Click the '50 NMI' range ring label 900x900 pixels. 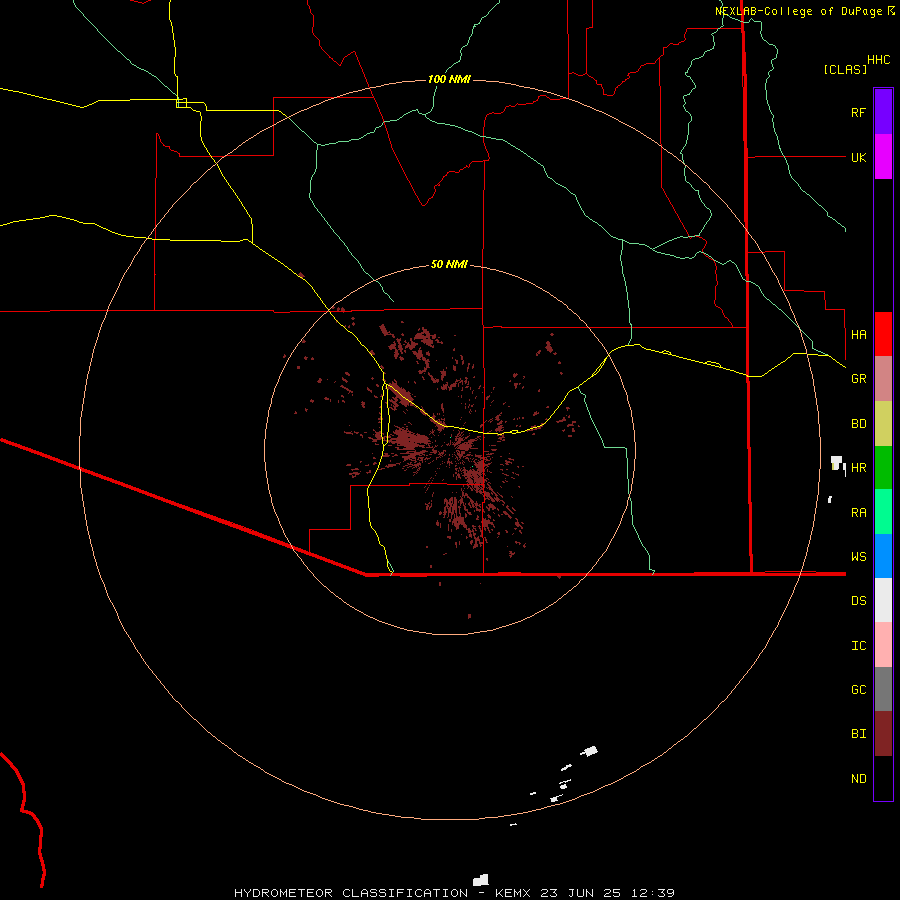[x=449, y=264]
